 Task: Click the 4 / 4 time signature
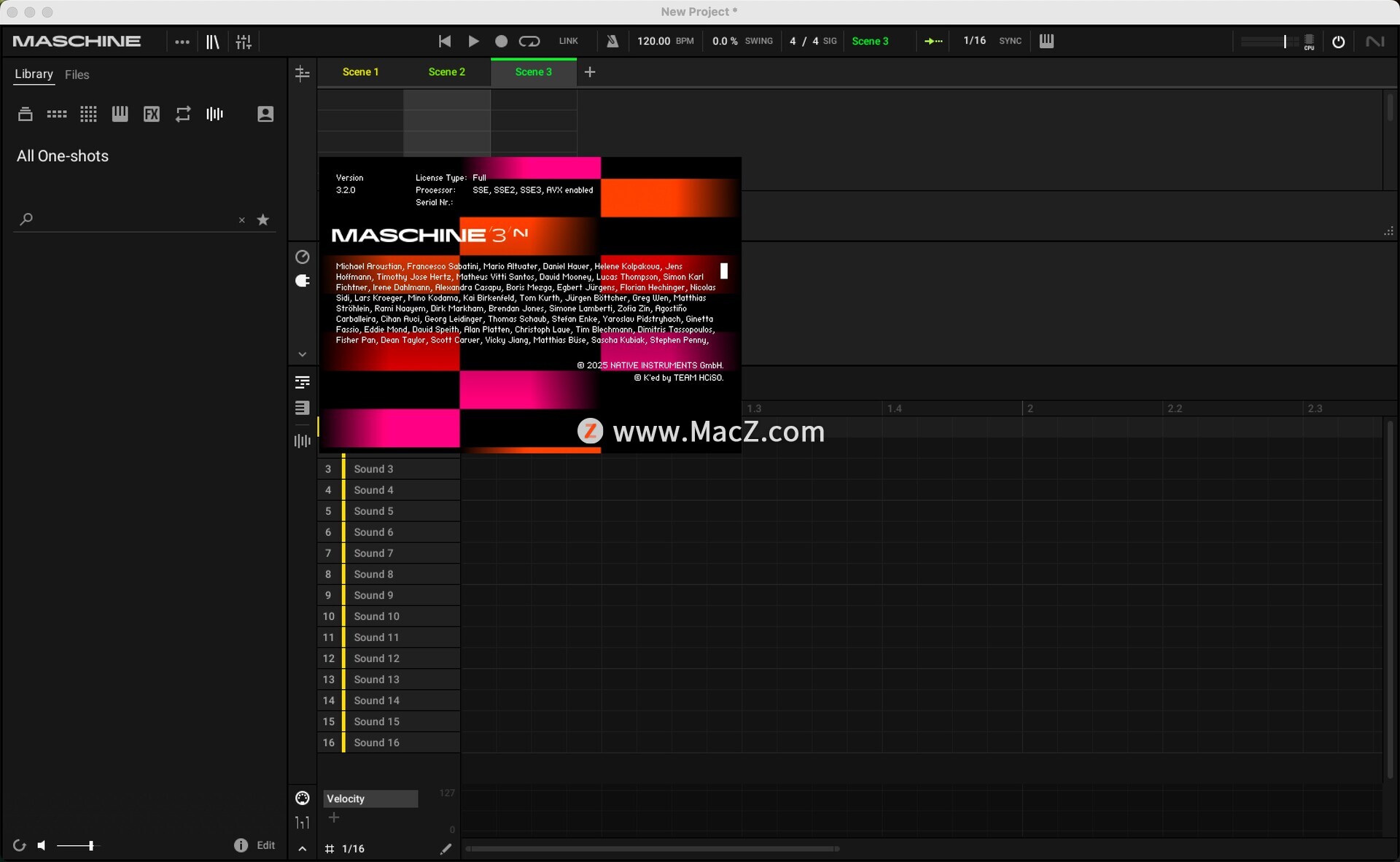(x=804, y=41)
